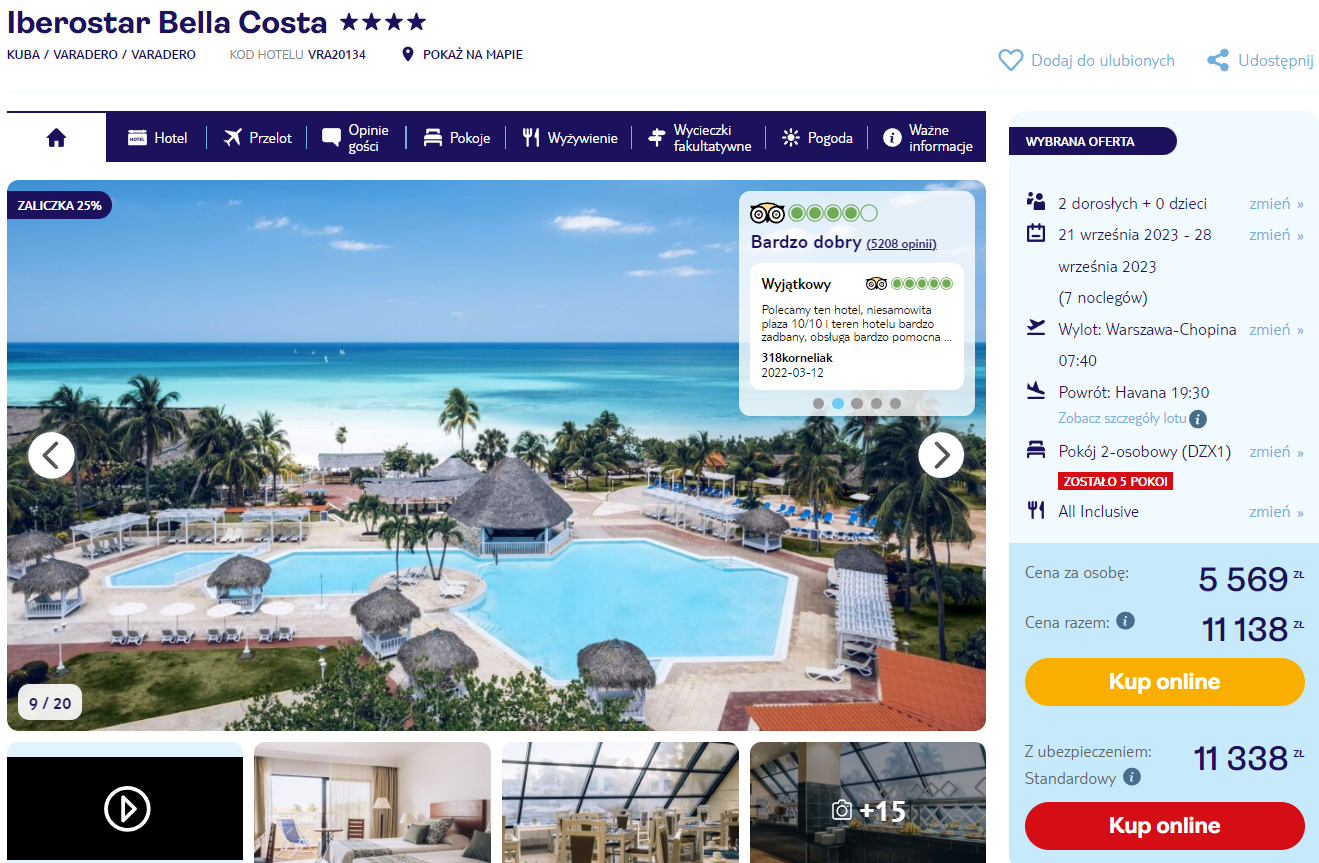This screenshot has width=1319, height=863.
Task: Open the 5208 opinii reviews link
Action: point(902,243)
